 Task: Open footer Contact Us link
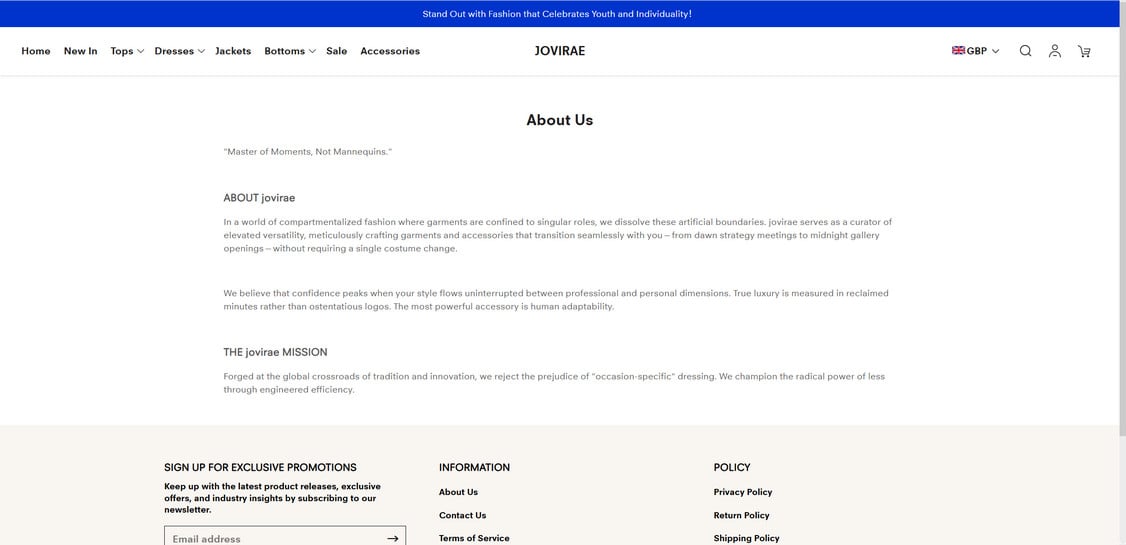pyautogui.click(x=462, y=515)
